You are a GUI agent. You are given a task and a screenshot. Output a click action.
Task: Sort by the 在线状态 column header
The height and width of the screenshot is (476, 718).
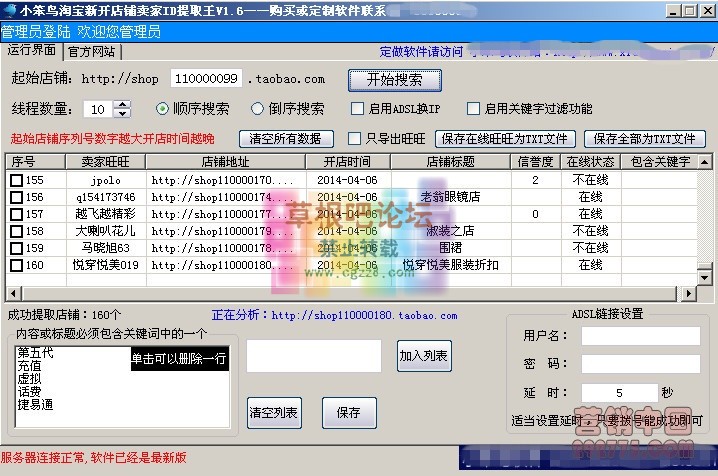[x=590, y=162]
